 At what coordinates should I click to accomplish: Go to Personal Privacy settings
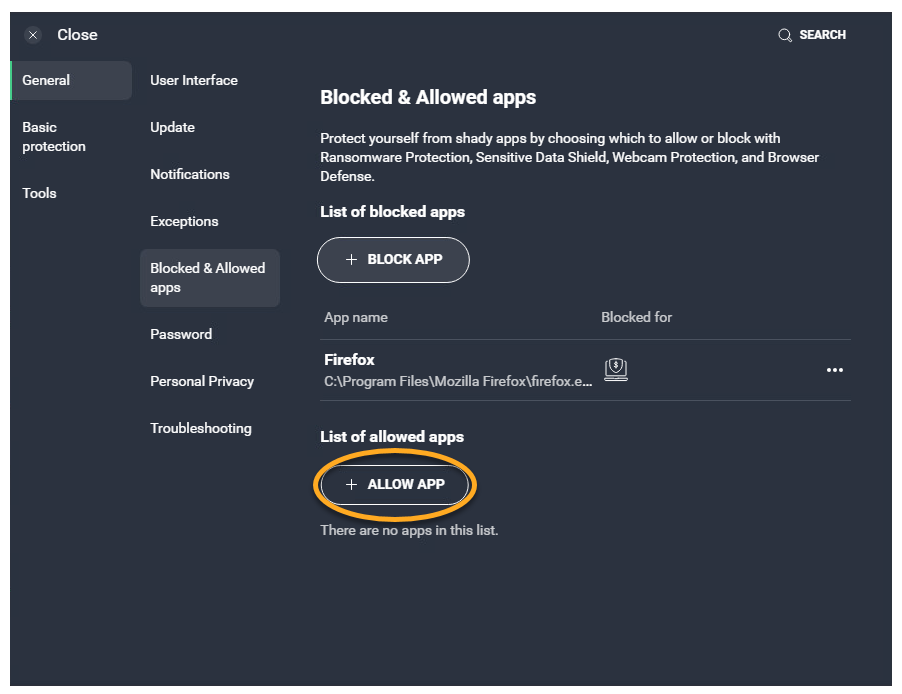[202, 381]
